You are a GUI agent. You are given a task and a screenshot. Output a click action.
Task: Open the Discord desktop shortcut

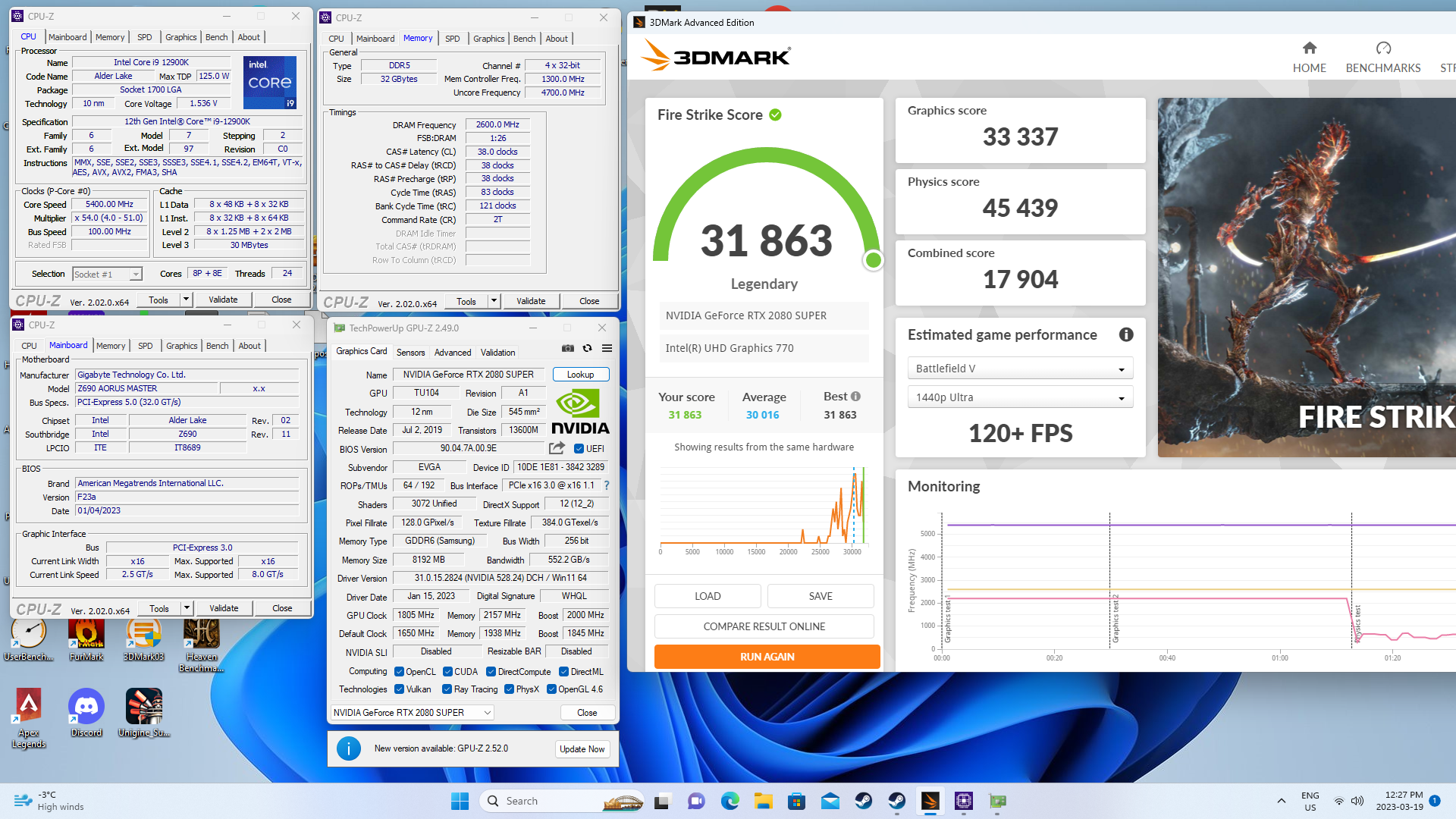(x=86, y=713)
